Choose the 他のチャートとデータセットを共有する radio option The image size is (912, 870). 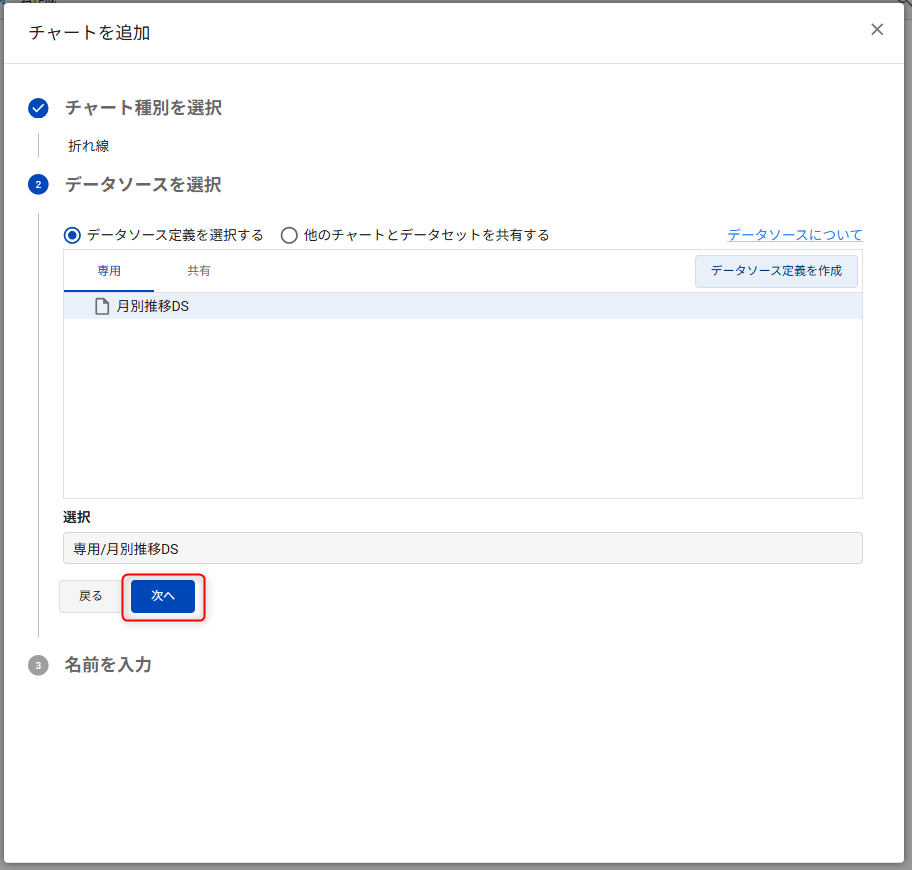289,235
